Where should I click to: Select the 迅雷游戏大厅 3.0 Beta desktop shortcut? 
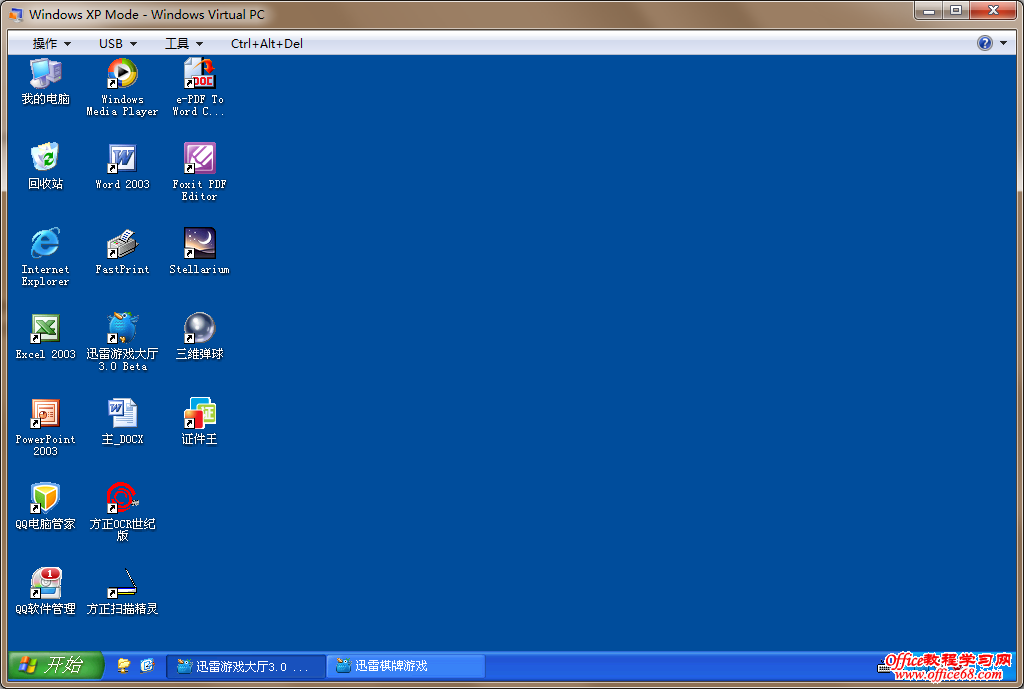click(x=122, y=342)
